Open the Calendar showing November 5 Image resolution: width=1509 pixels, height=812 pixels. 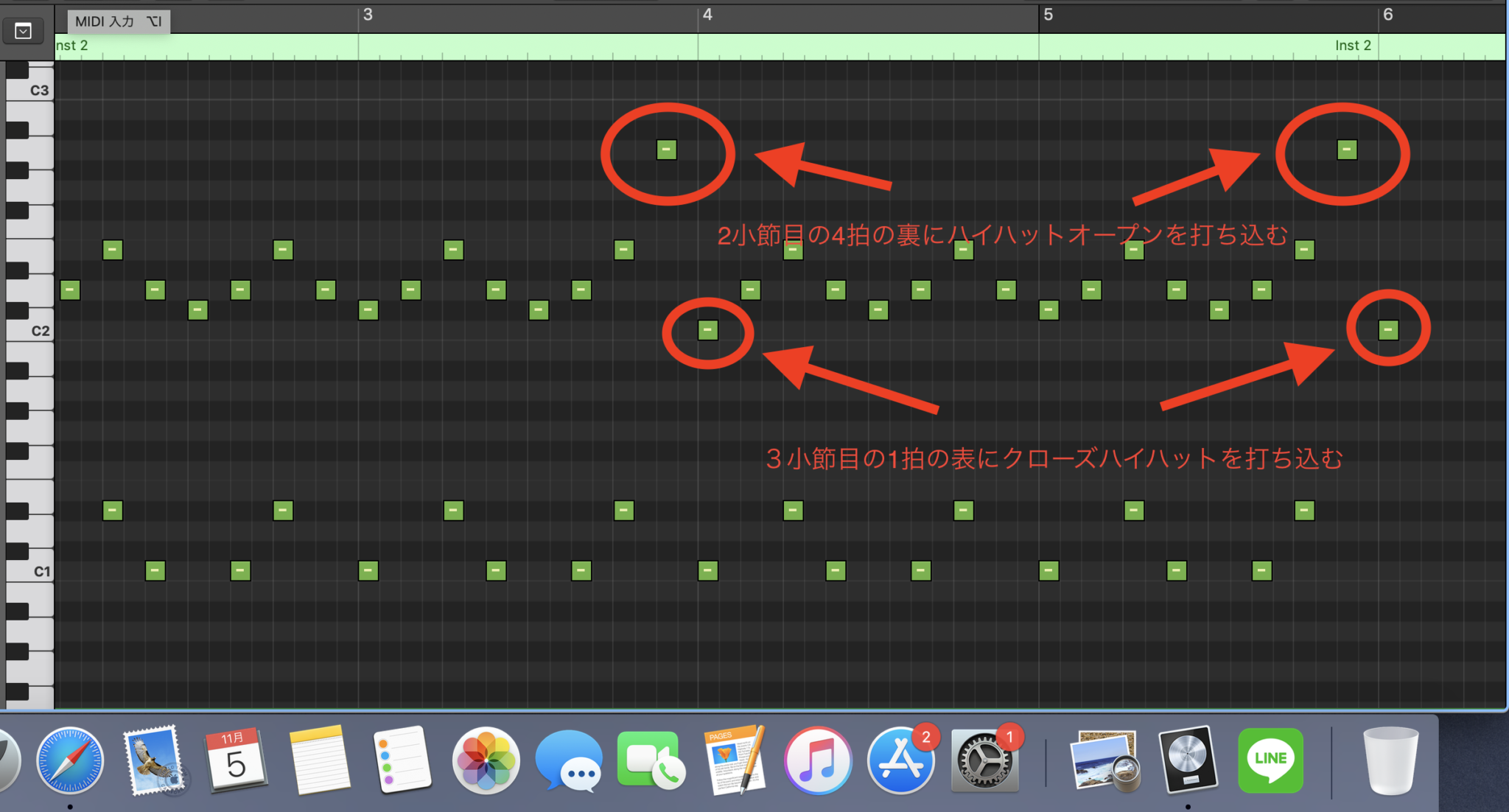click(236, 759)
